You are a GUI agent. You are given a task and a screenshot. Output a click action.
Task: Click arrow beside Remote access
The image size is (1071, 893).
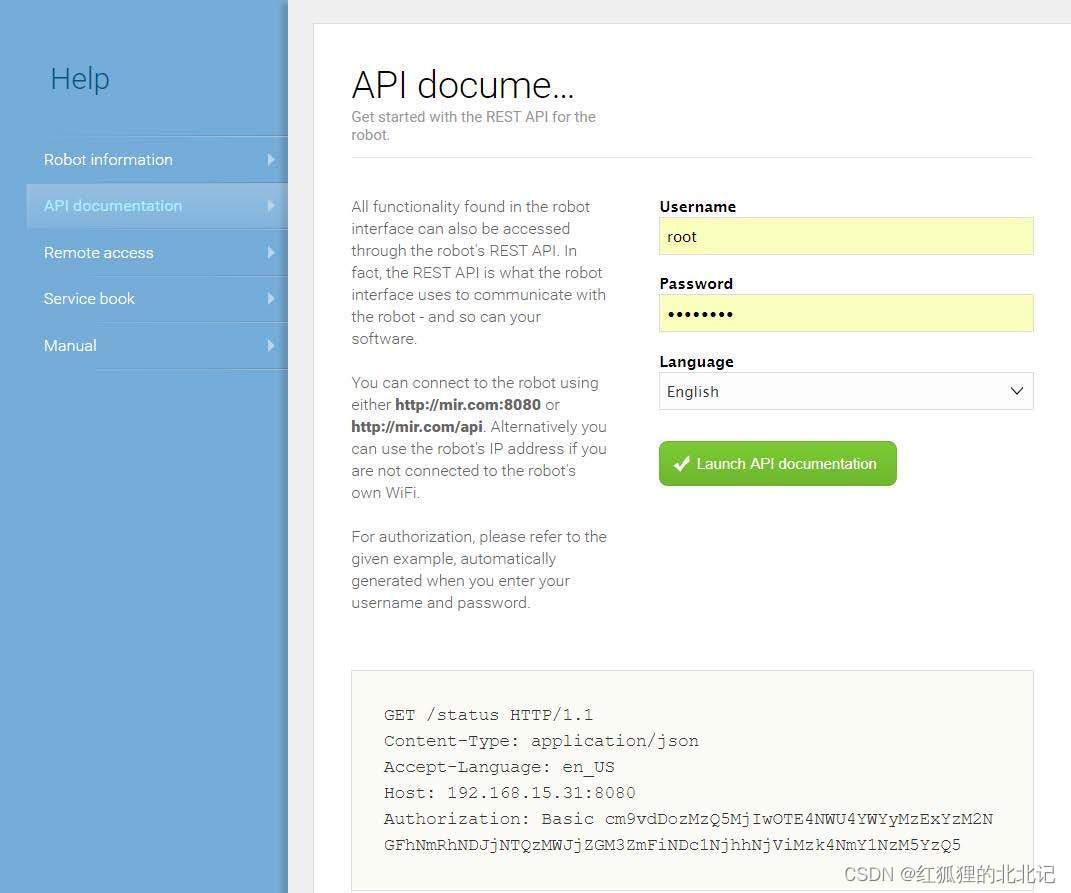(271, 253)
